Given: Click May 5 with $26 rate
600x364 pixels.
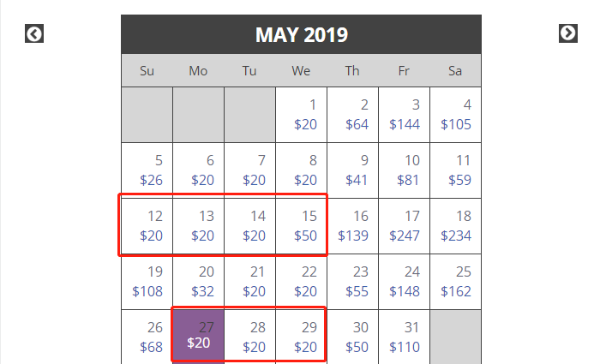Looking at the screenshot, I should (x=147, y=170).
